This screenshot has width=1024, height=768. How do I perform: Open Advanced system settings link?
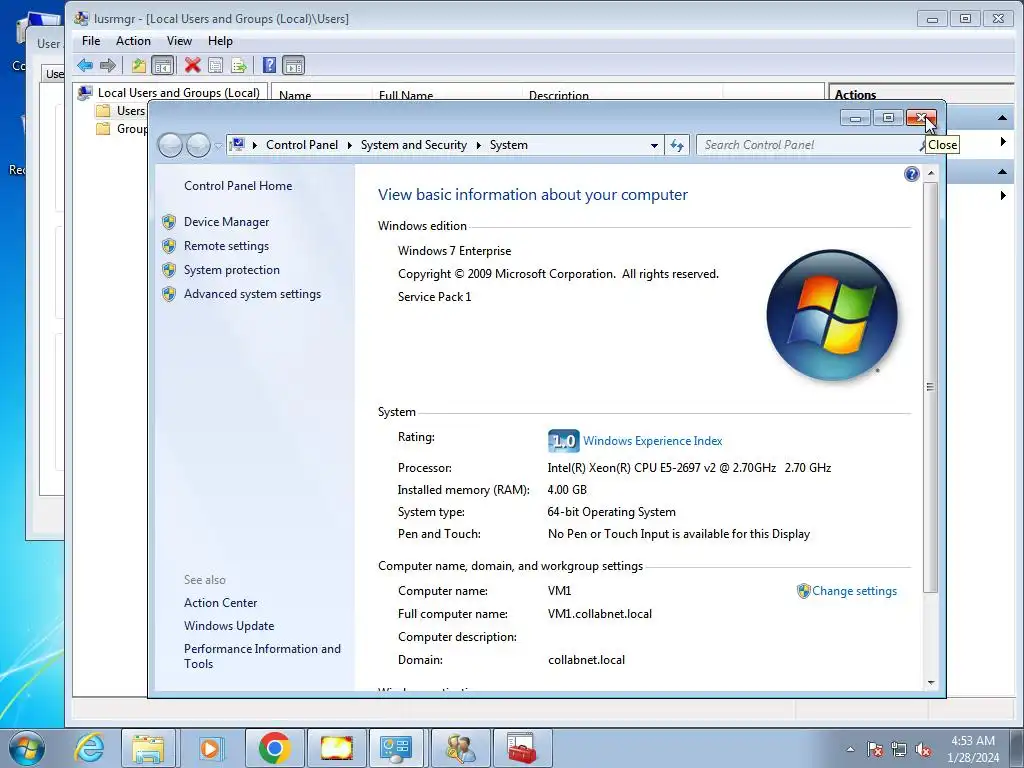point(252,295)
